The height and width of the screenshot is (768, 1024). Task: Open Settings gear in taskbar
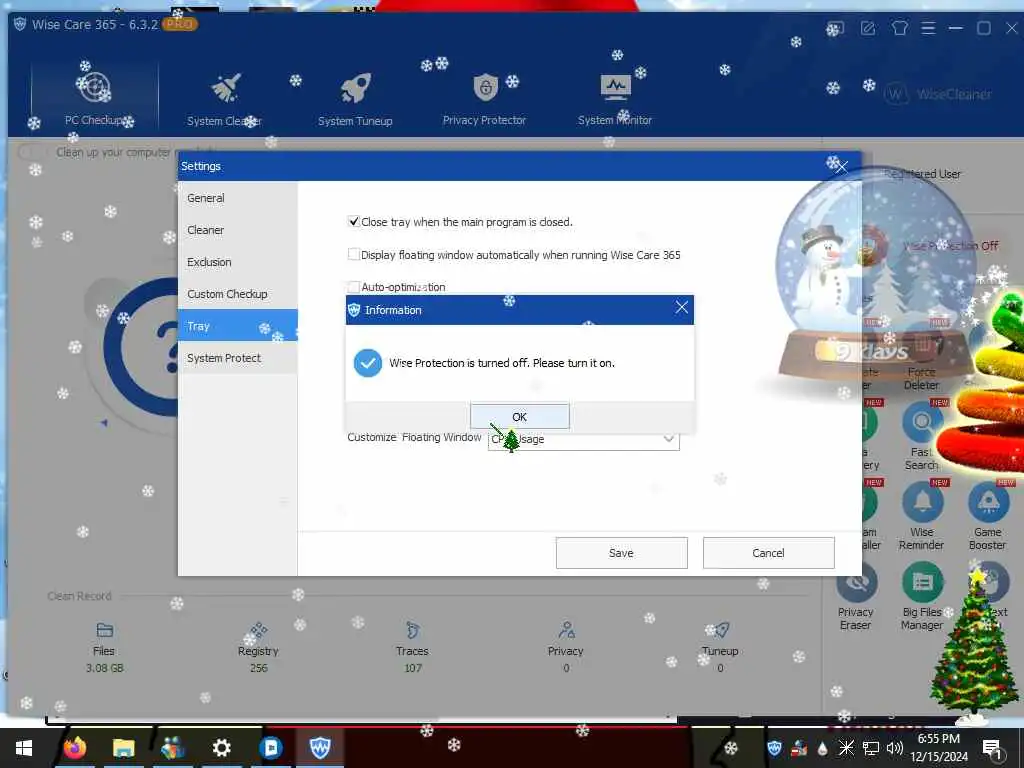click(x=221, y=748)
